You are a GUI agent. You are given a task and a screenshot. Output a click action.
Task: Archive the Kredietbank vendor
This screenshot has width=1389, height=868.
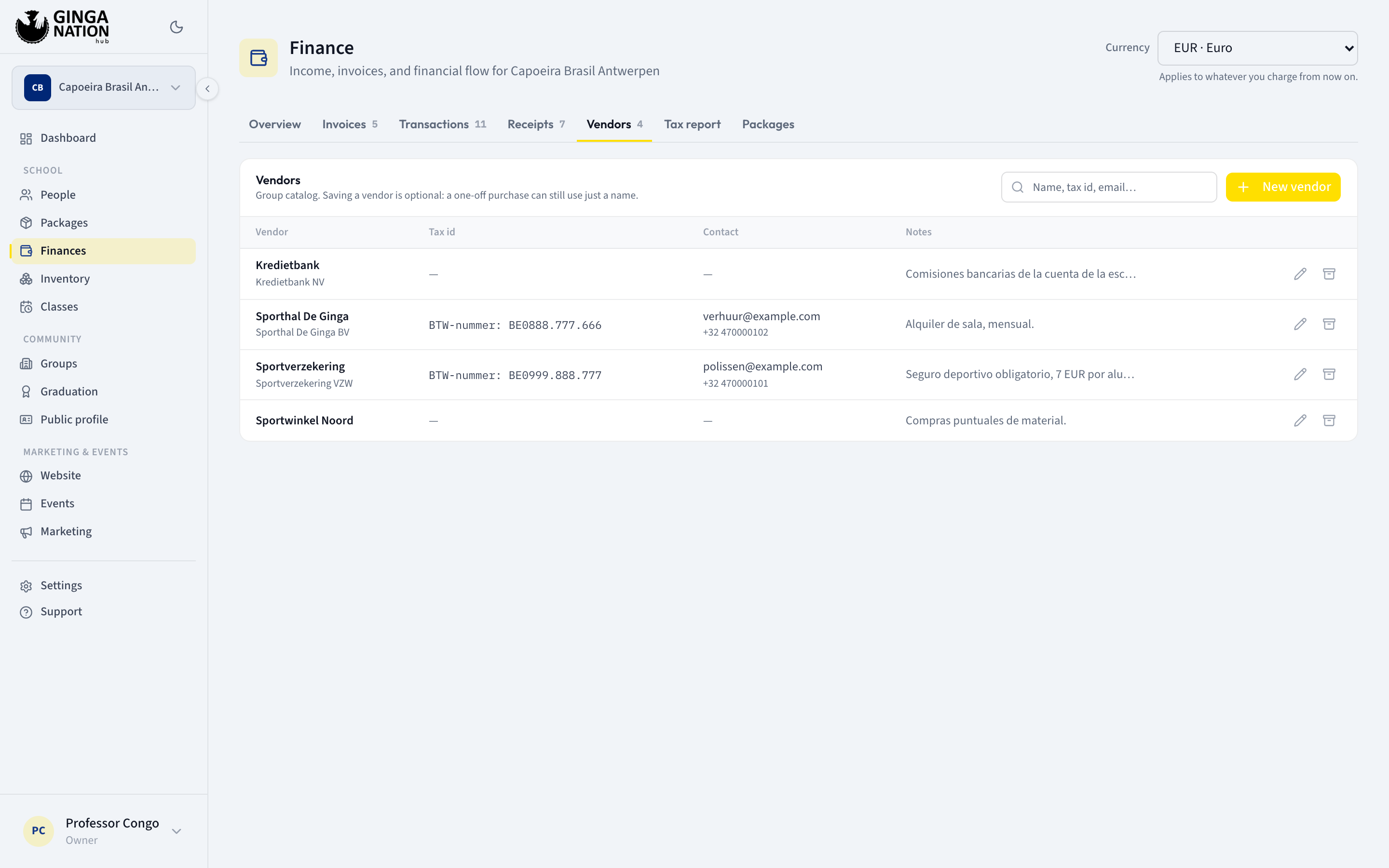(x=1329, y=274)
